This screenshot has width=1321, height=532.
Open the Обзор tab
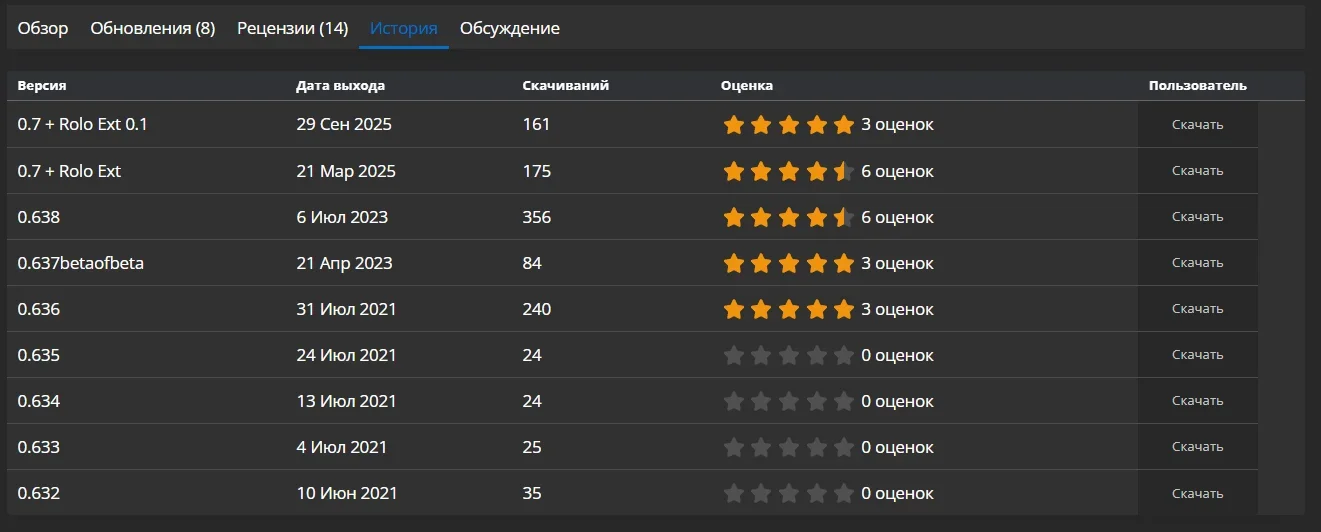43,28
